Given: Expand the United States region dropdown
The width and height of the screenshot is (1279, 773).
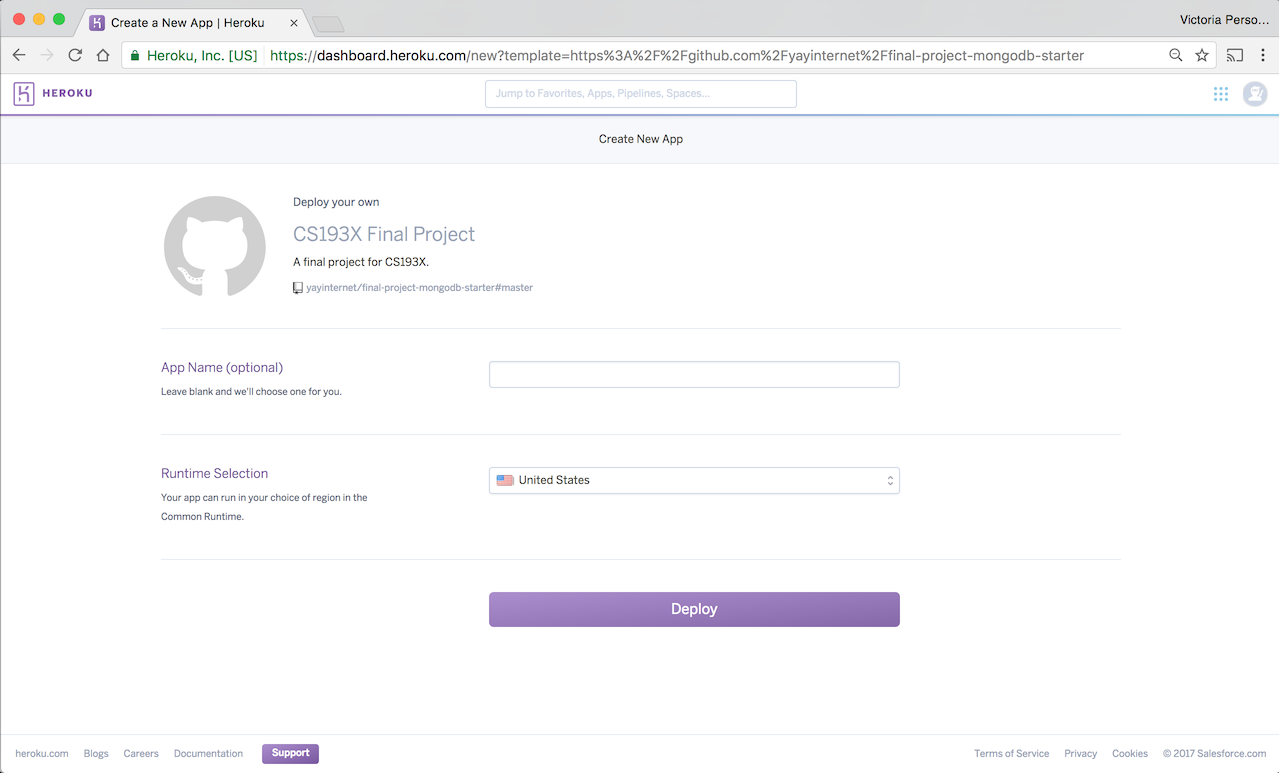Looking at the screenshot, I should click(694, 481).
